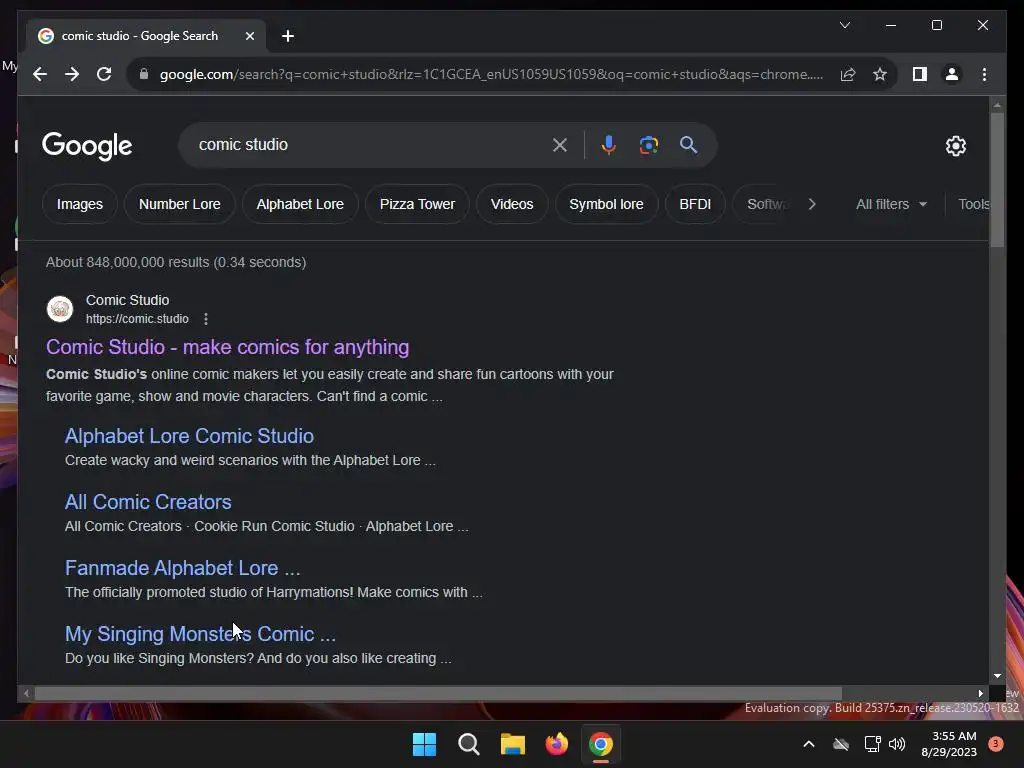Image resolution: width=1024 pixels, height=768 pixels.
Task: Open the https://comic.studio URL link
Action: [137, 319]
